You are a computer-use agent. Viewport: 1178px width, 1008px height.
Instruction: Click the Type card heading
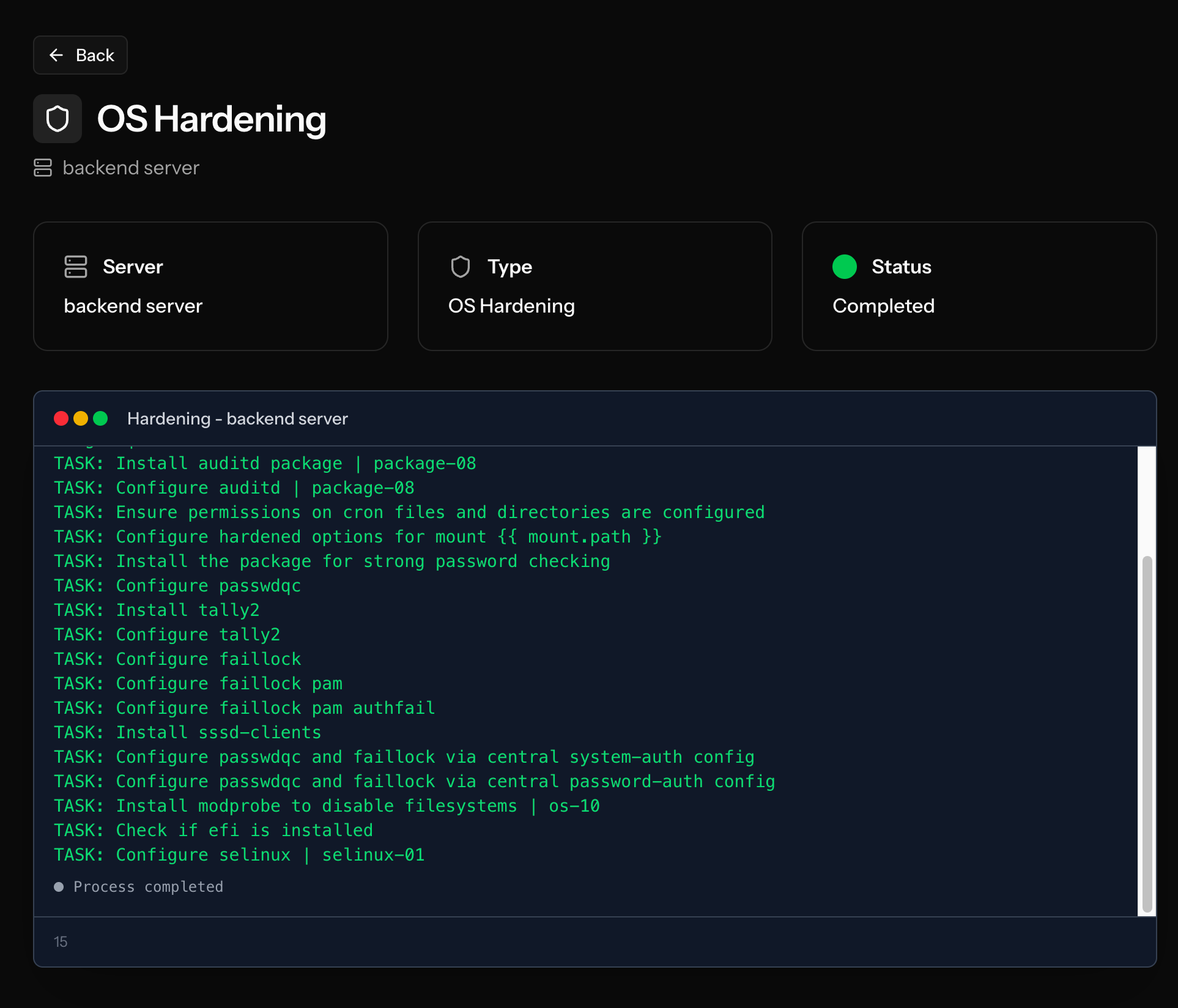click(x=509, y=267)
